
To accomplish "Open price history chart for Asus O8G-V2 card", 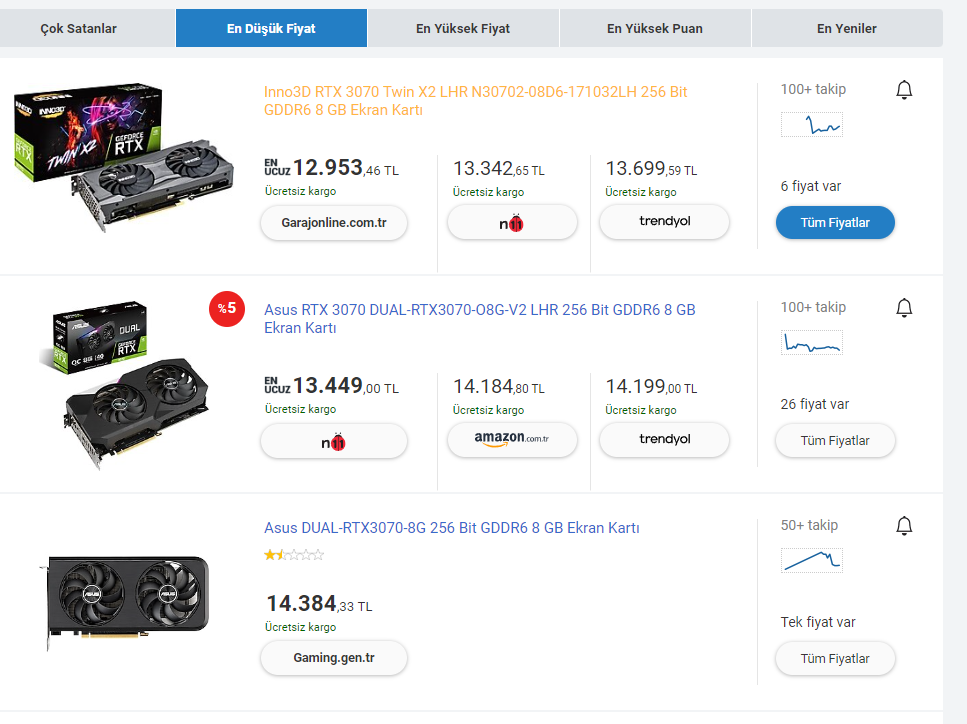I will tap(811, 343).
